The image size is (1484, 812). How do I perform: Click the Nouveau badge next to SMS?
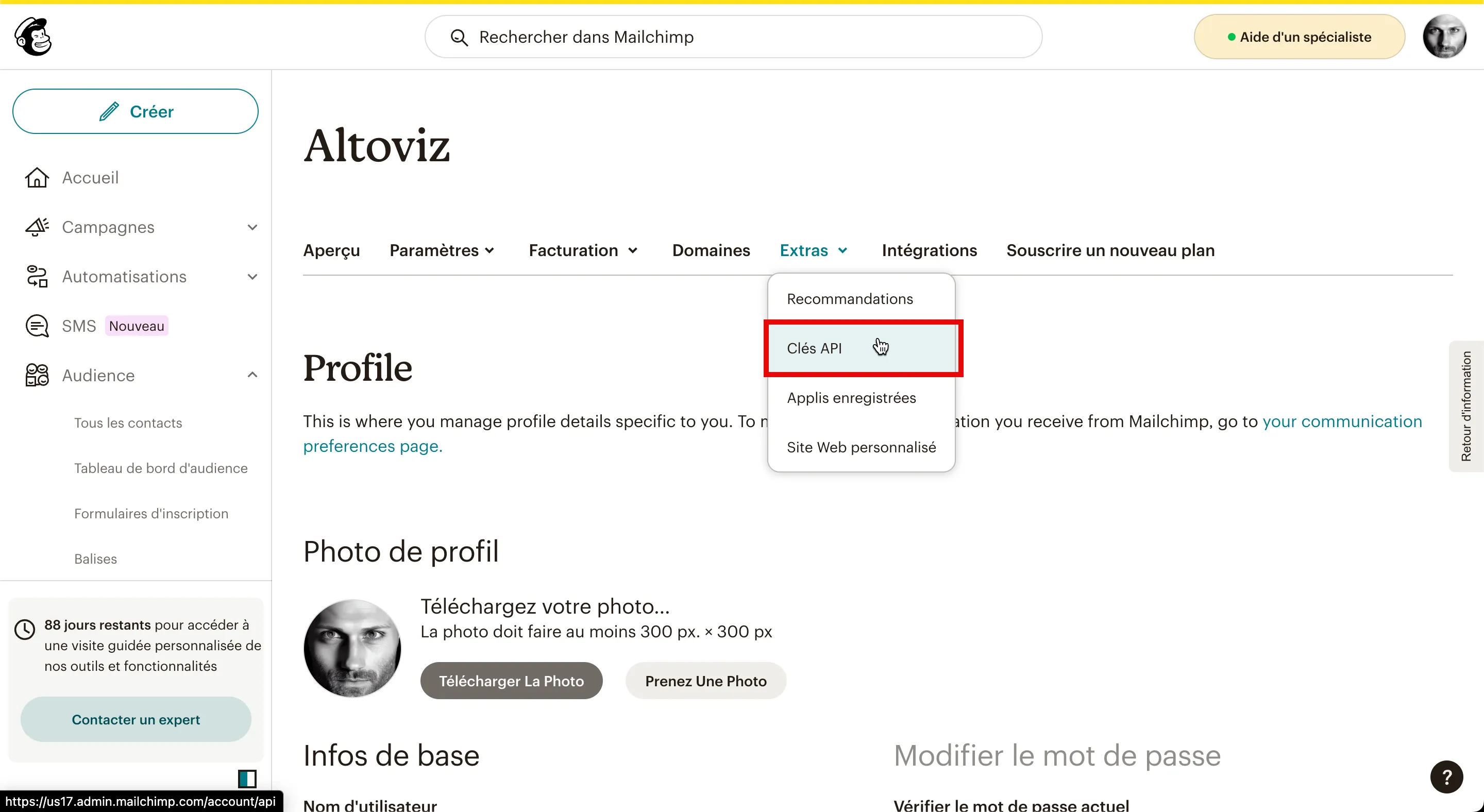[137, 326]
